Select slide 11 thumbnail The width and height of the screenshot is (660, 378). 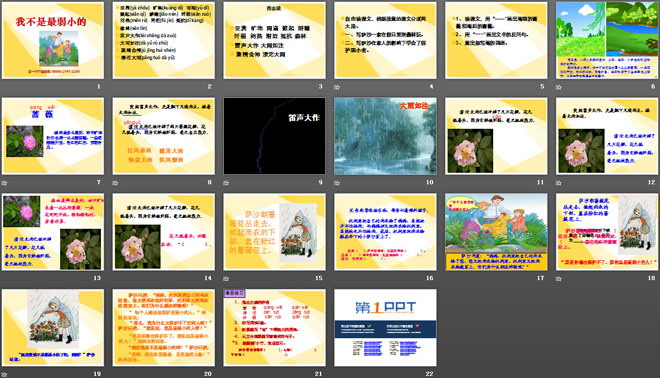pyautogui.click(x=496, y=136)
